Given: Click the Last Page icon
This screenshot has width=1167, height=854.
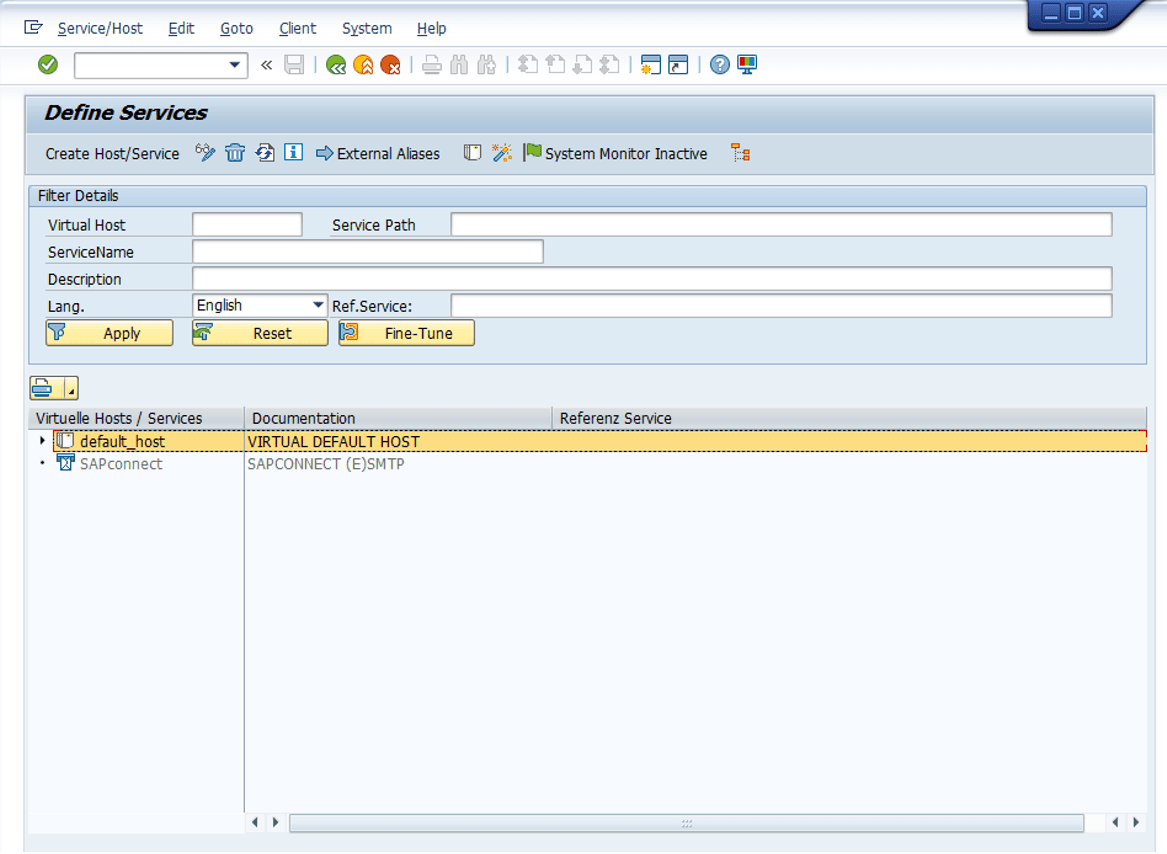Looking at the screenshot, I should pyautogui.click(x=610, y=65).
